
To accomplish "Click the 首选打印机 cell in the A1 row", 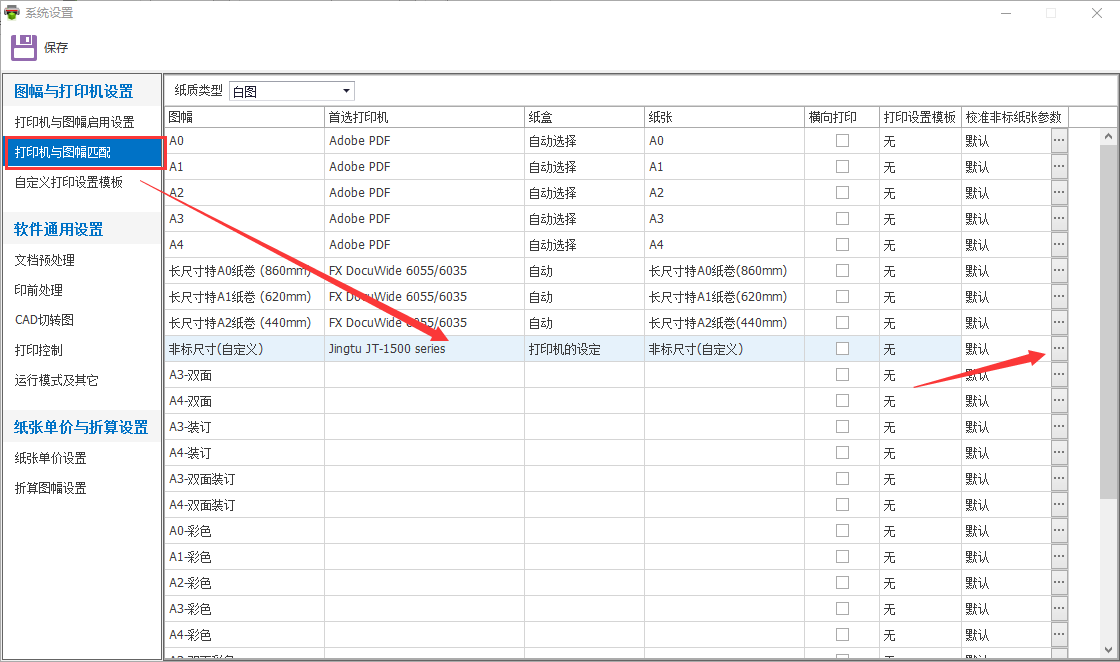I will (x=423, y=167).
